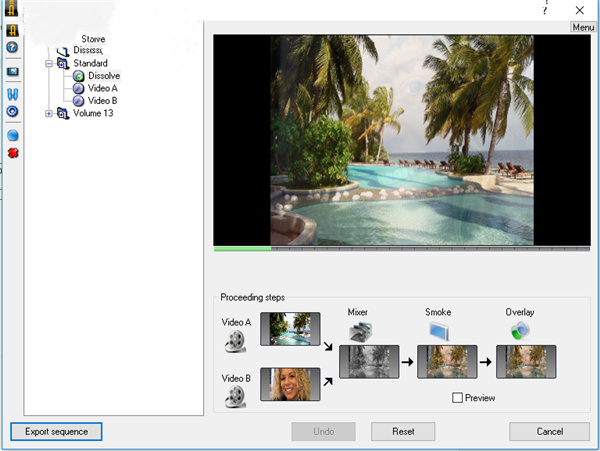The height and width of the screenshot is (451, 600).
Task: Click the monitor screen sidebar icon
Action: 13,72
